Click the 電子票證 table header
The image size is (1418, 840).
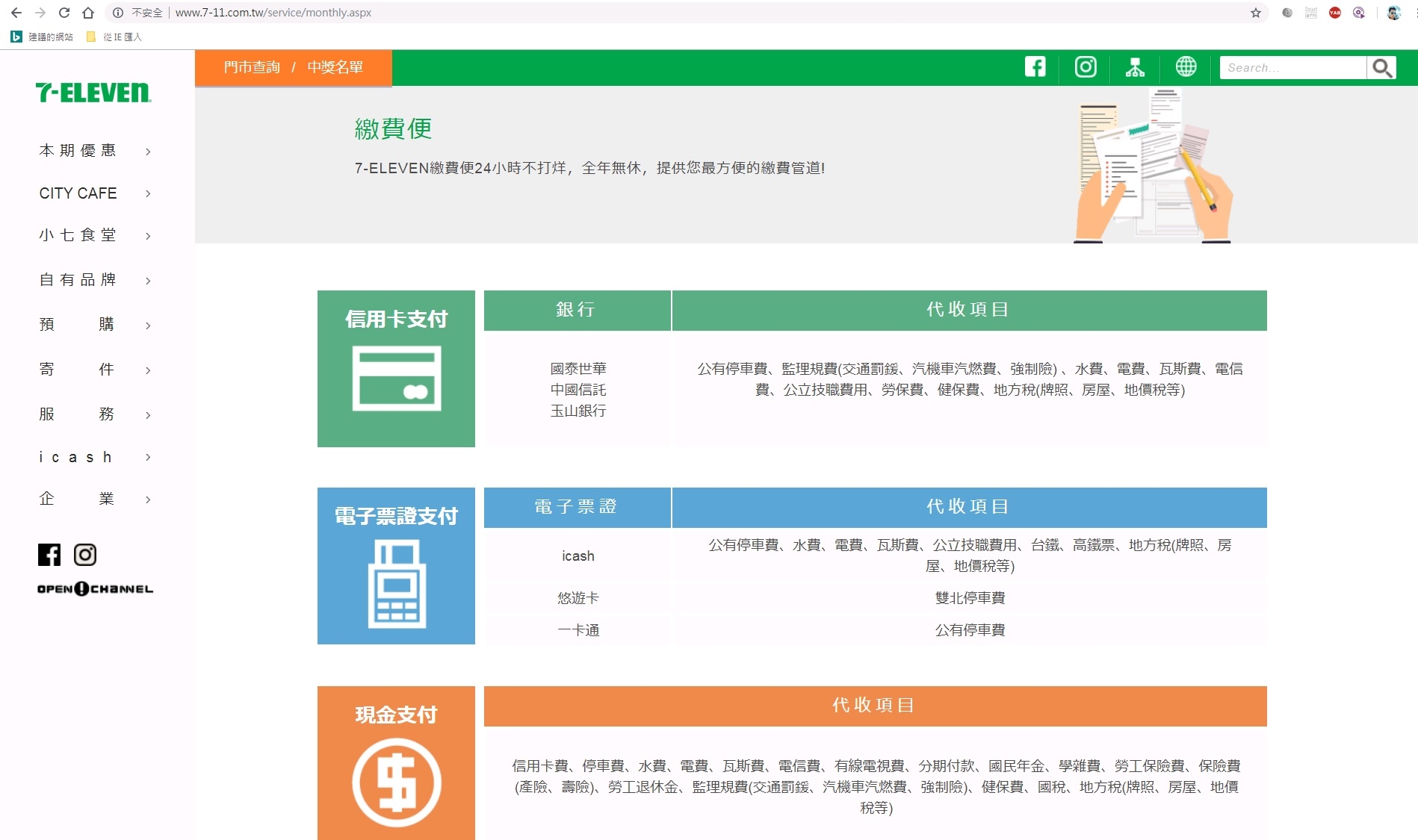[x=578, y=507]
